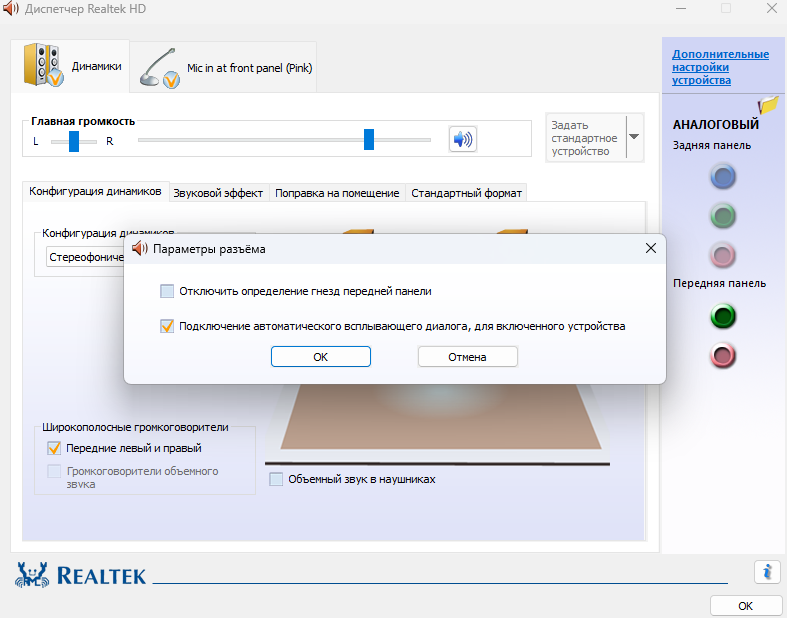Click the microphone icon in Mic in tab
This screenshot has width=787, height=618.
click(160, 68)
